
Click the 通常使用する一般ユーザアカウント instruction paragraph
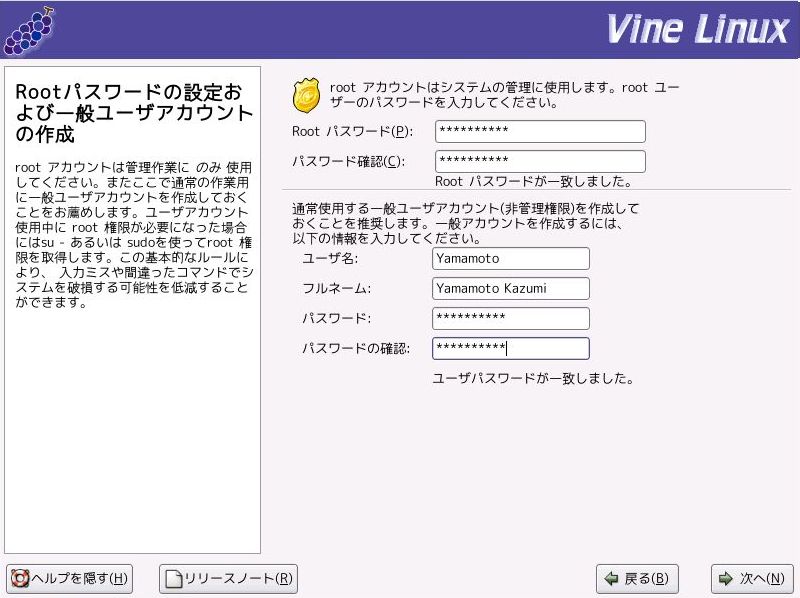pyautogui.click(x=465, y=223)
